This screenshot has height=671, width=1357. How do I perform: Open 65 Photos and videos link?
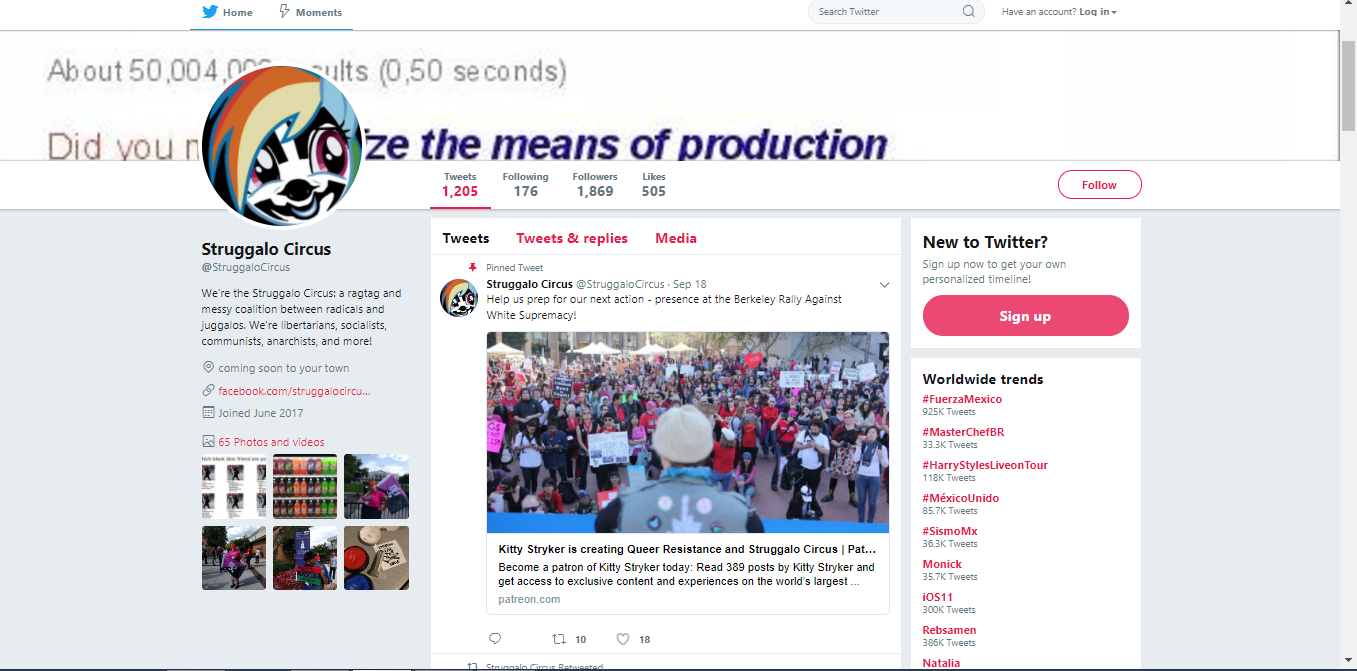tap(271, 442)
